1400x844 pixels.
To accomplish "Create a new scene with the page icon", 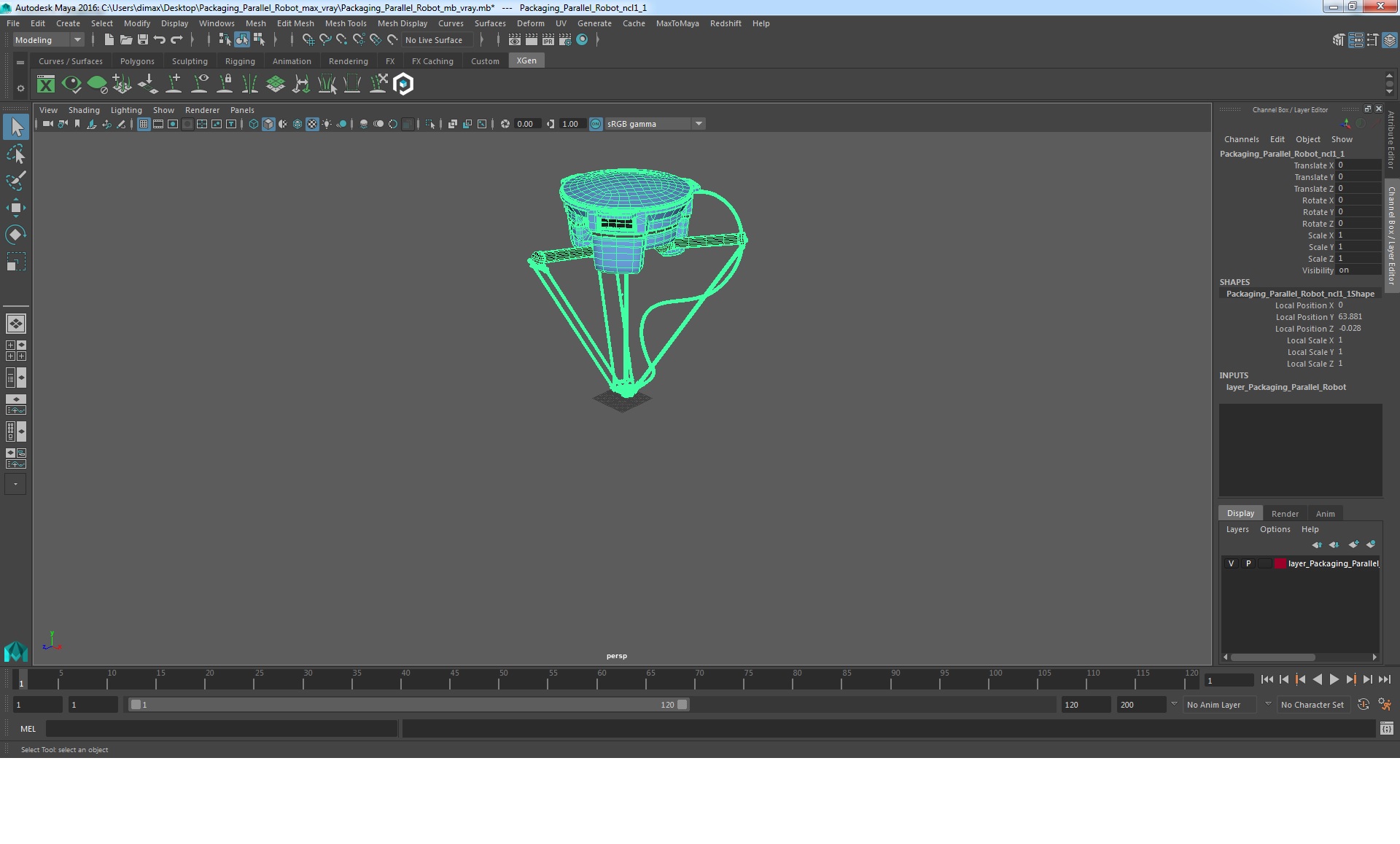I will click(x=109, y=40).
